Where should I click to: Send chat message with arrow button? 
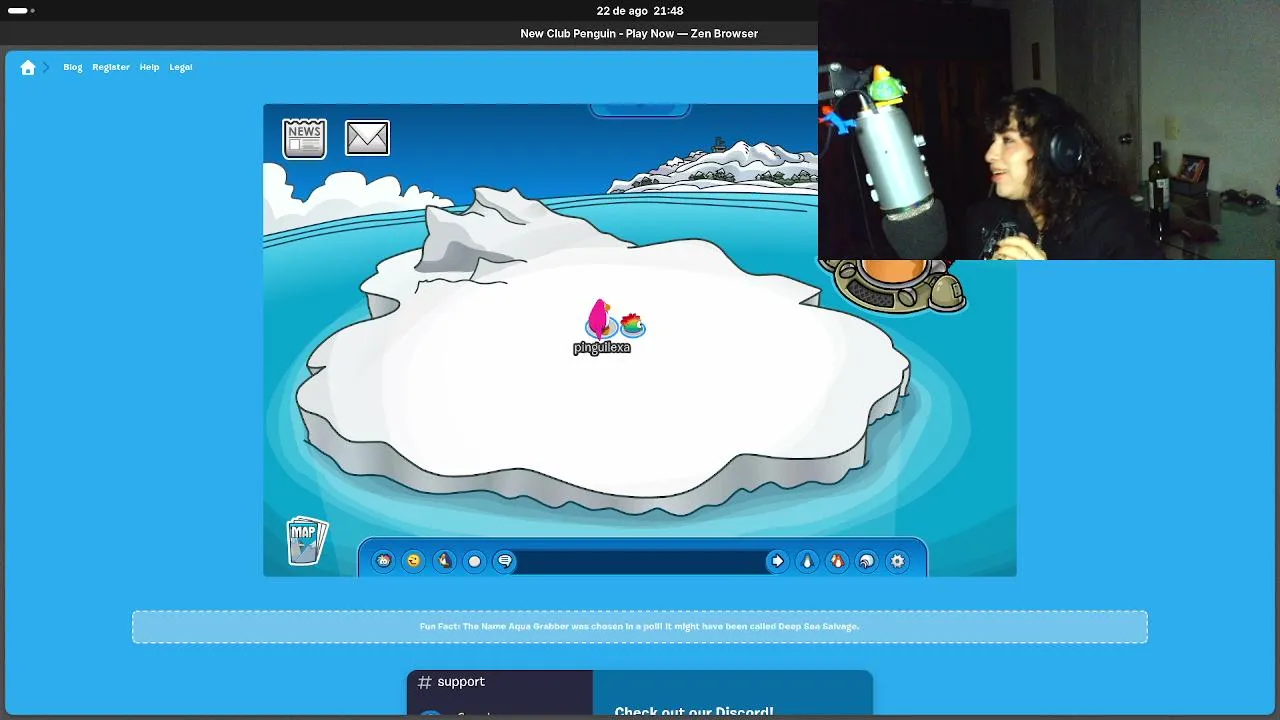(x=777, y=561)
